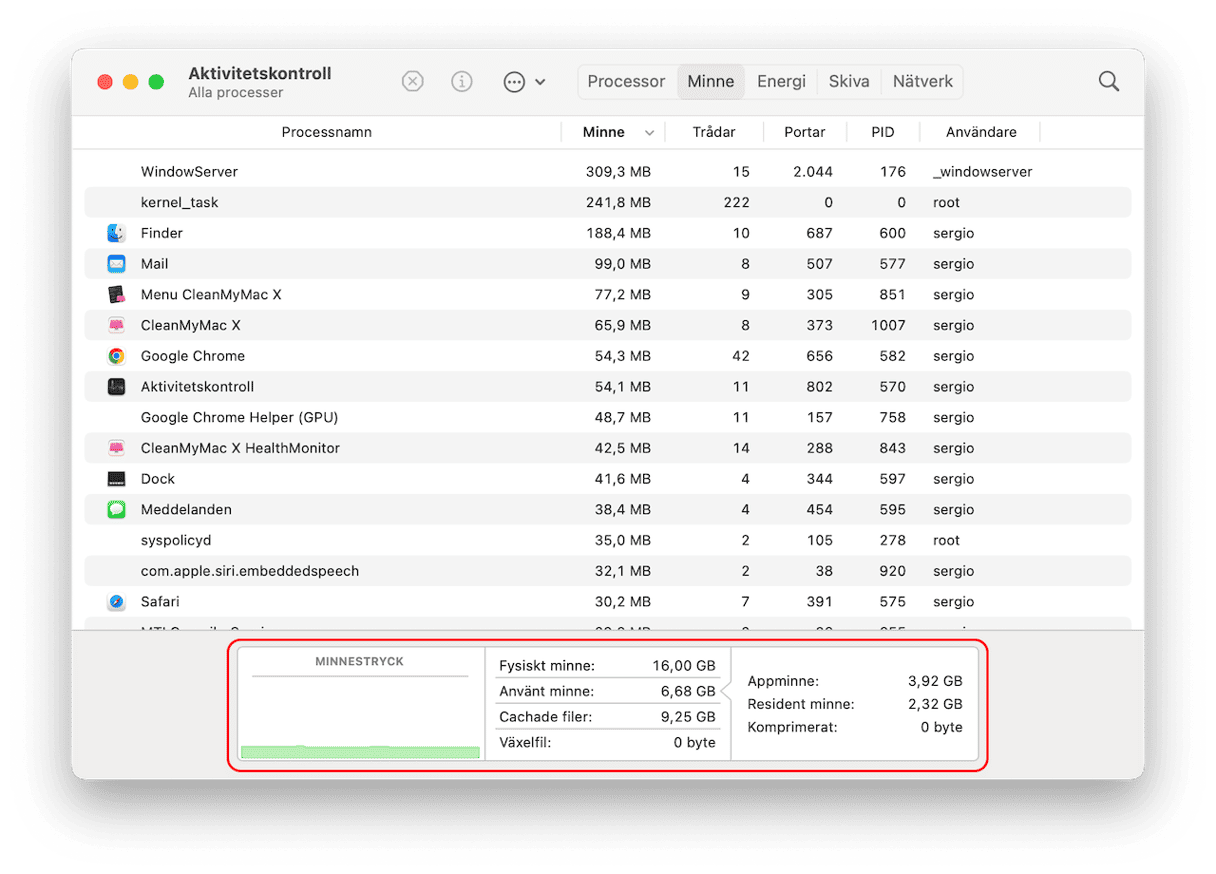Select the Google Chrome Helper (GPU) row

click(x=608, y=417)
